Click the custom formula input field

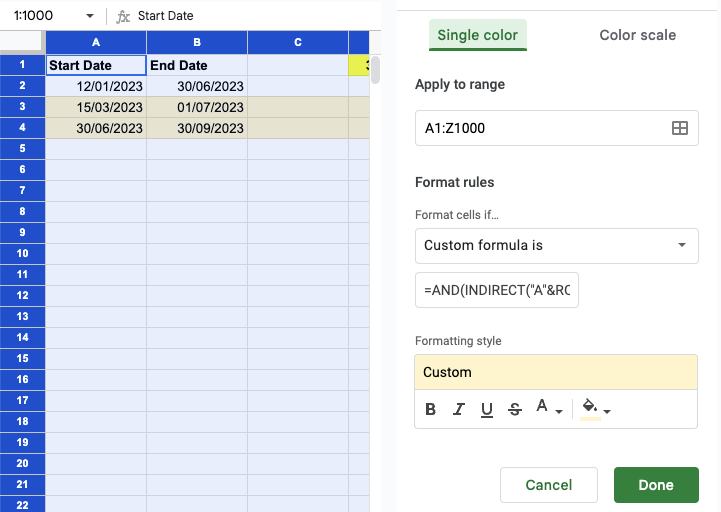pyautogui.click(x=497, y=290)
